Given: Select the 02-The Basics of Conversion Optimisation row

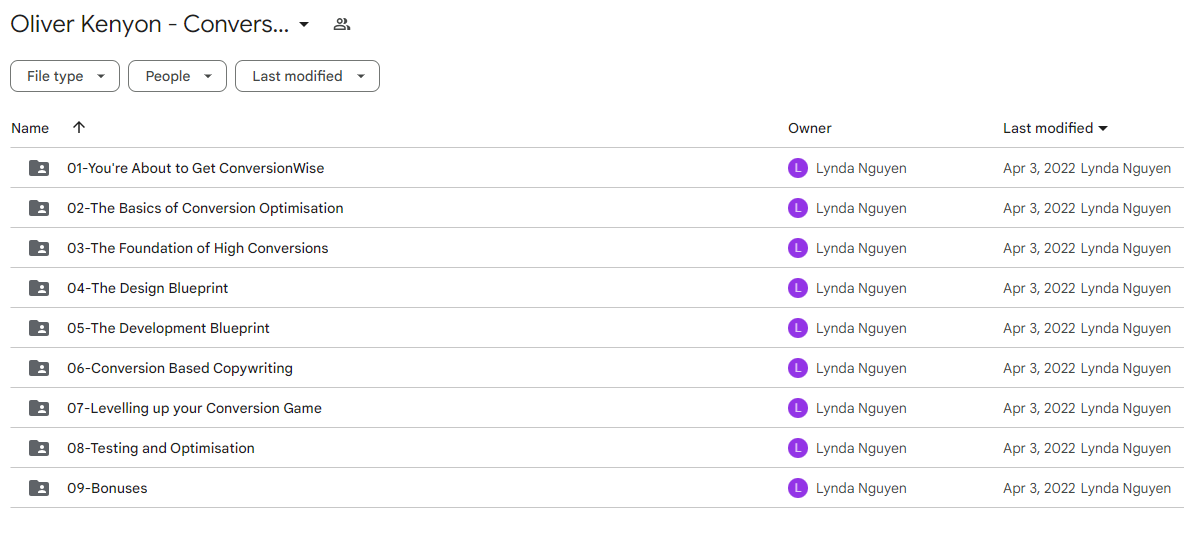Looking at the screenshot, I should (592, 208).
